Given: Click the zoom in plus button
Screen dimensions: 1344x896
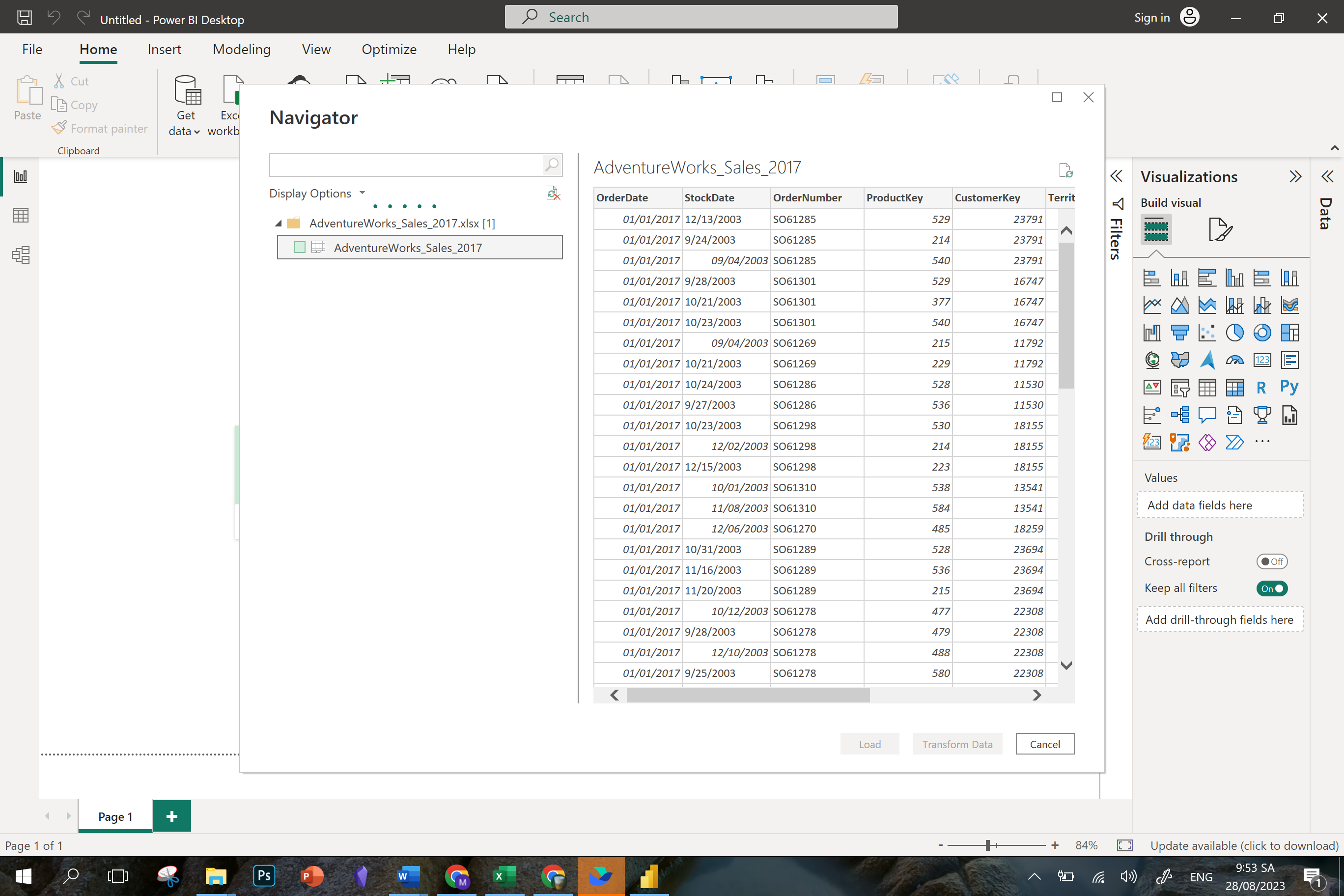Looking at the screenshot, I should pyautogui.click(x=1054, y=845).
